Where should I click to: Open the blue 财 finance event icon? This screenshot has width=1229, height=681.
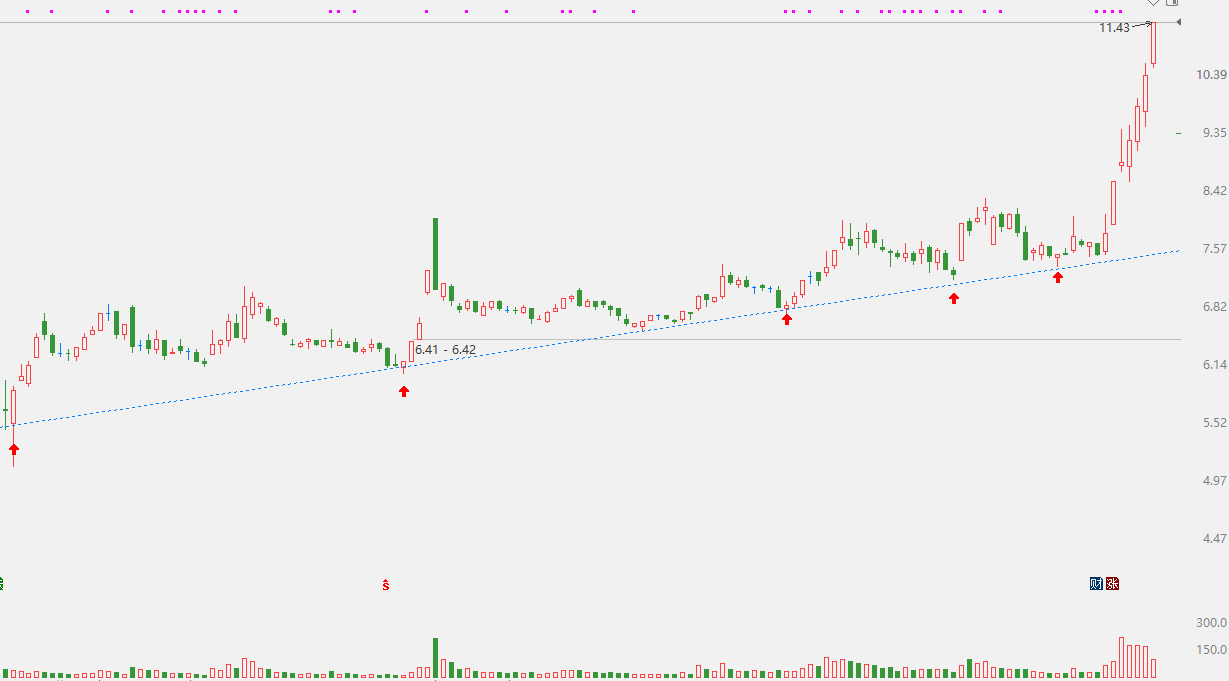[x=1097, y=583]
